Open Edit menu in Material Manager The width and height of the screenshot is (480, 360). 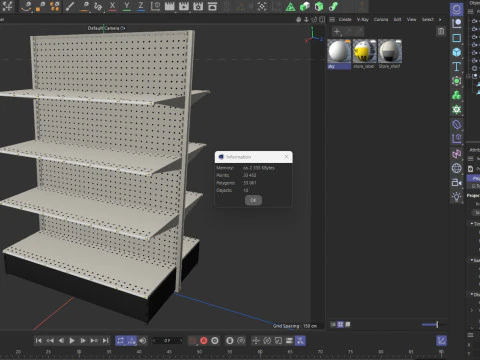397,19
